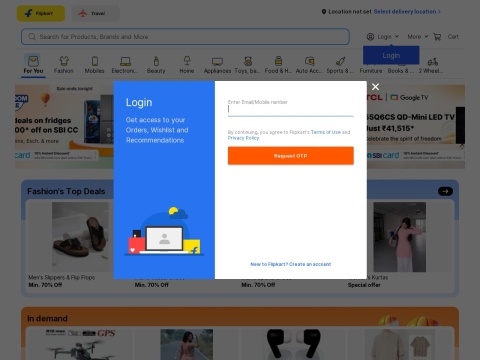The height and width of the screenshot is (360, 480).
Task: Open the Travel tab with airplane icon
Action: click(95, 14)
